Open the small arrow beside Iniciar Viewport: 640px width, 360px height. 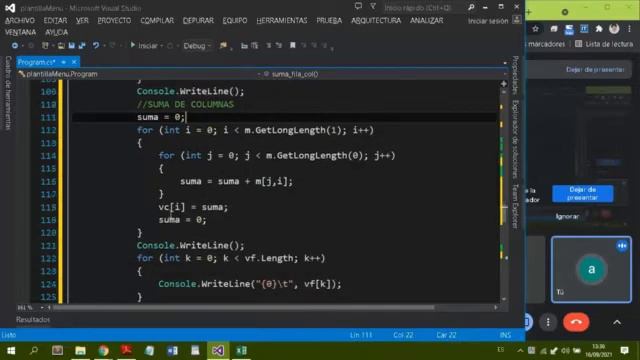coord(162,46)
